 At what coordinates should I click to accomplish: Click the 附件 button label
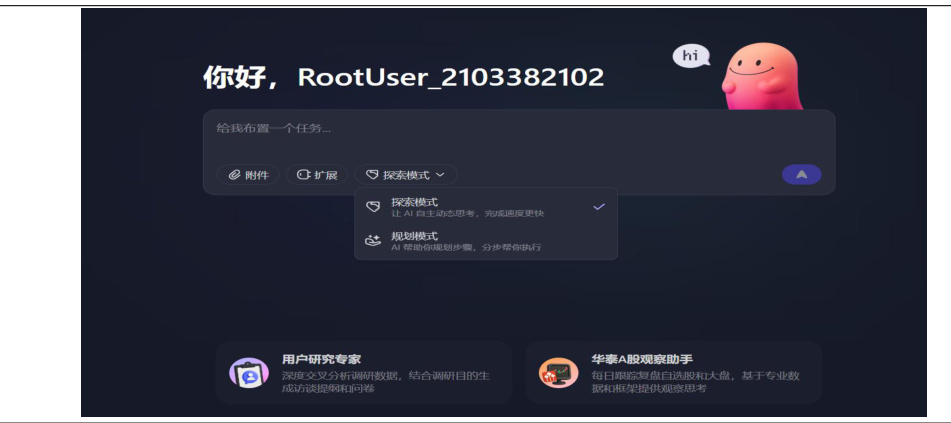[257, 175]
